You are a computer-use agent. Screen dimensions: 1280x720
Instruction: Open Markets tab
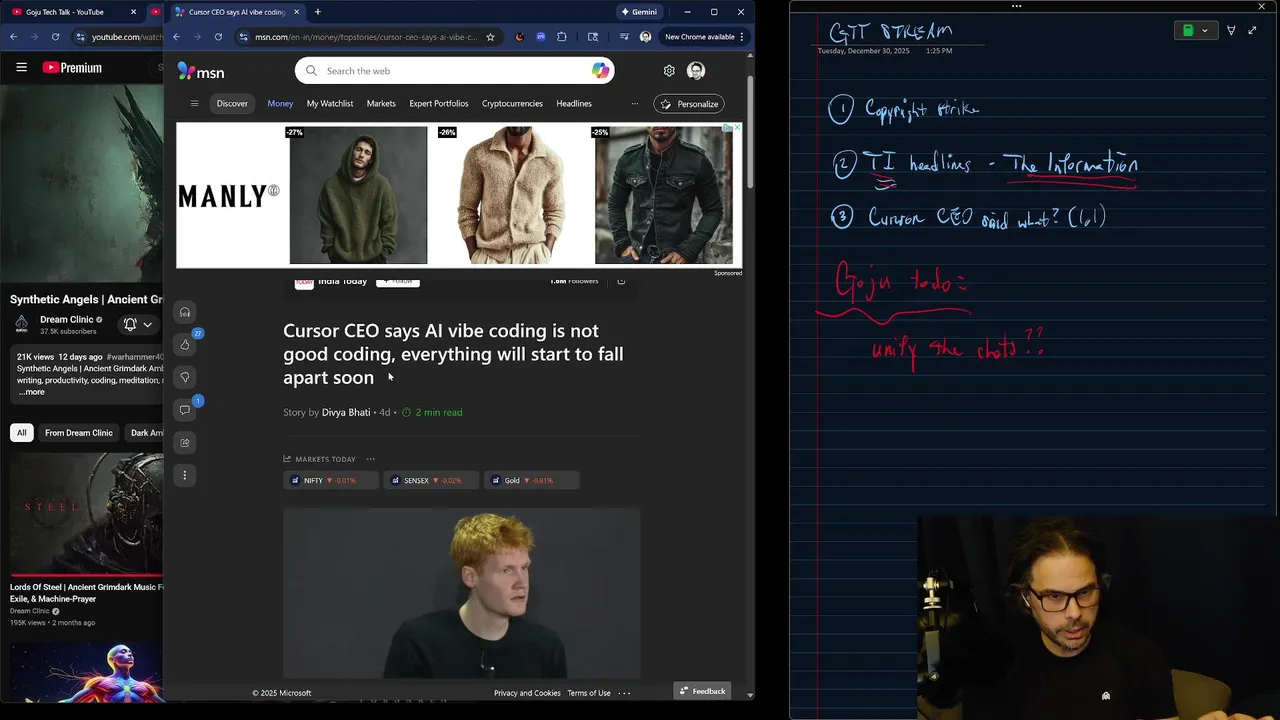tap(381, 103)
